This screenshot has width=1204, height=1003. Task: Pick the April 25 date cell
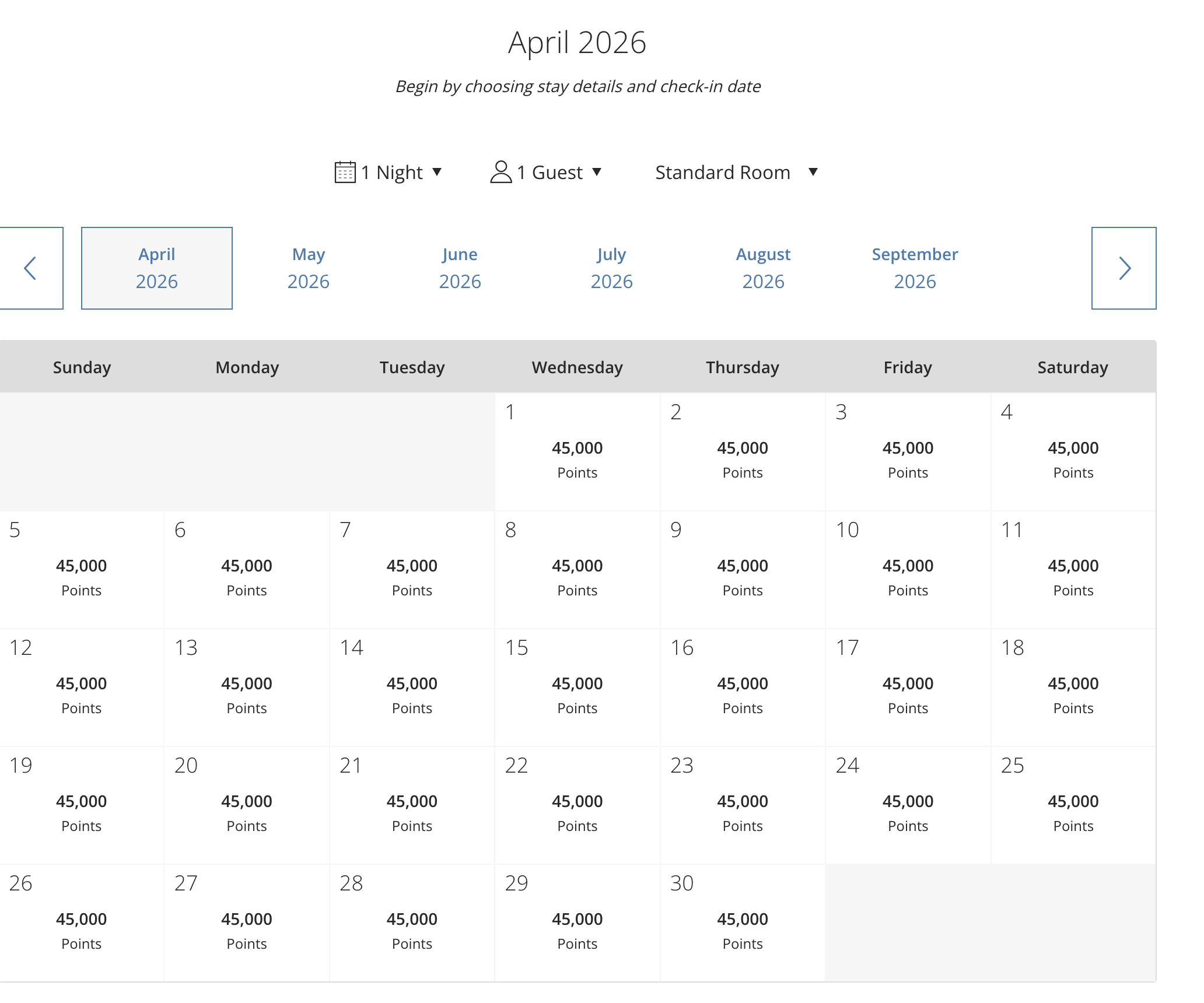pos(1073,805)
